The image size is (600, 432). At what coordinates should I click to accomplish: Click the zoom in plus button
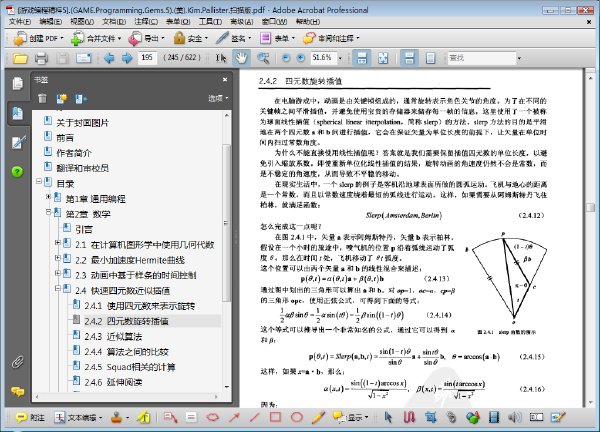pos(301,58)
